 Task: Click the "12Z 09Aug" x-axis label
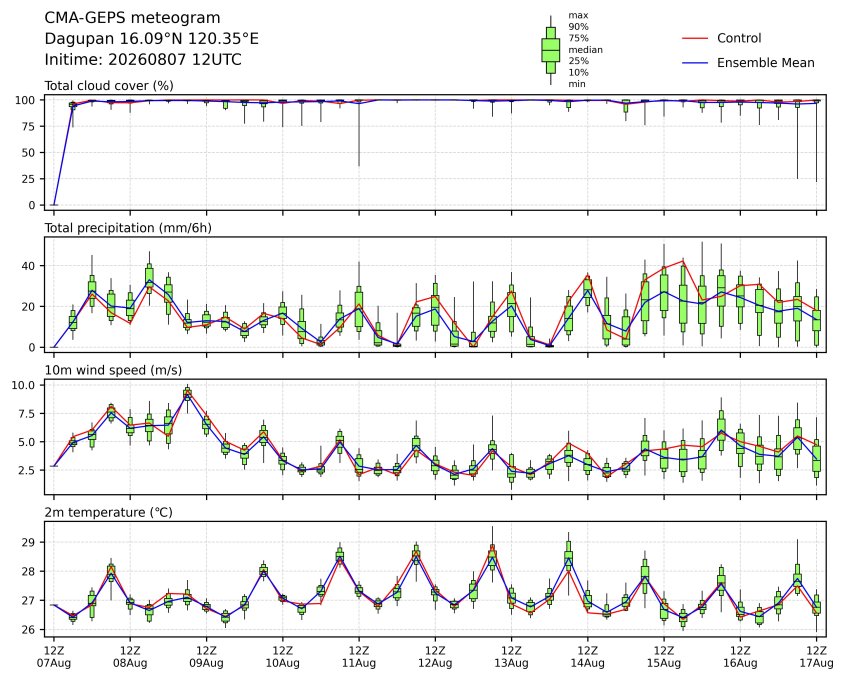coord(206,657)
